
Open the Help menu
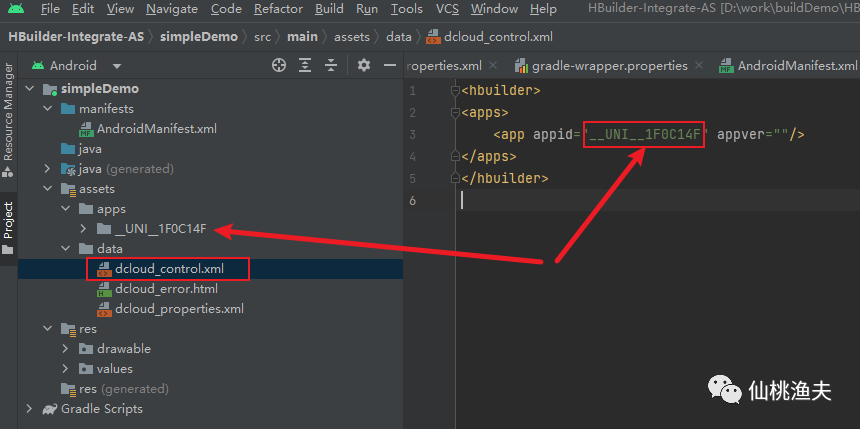[544, 9]
